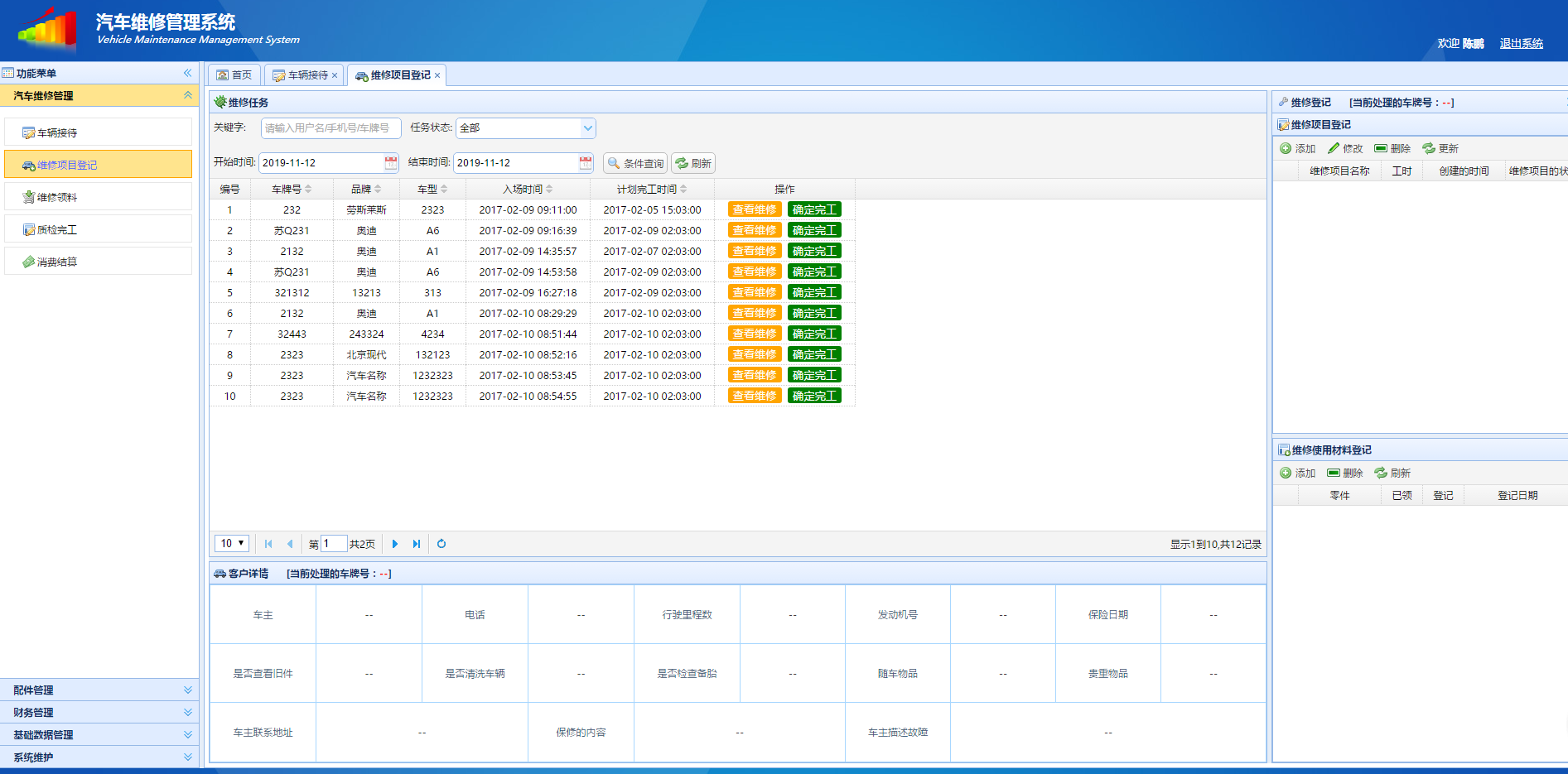Focus the keyword search input field

pos(330,128)
